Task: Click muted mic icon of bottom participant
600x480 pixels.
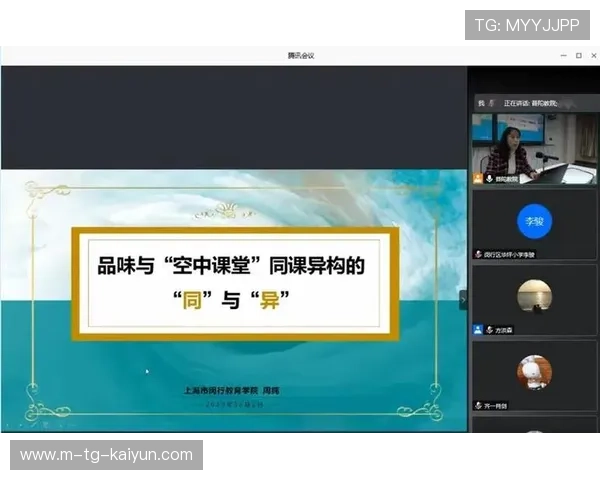Action: click(x=478, y=405)
